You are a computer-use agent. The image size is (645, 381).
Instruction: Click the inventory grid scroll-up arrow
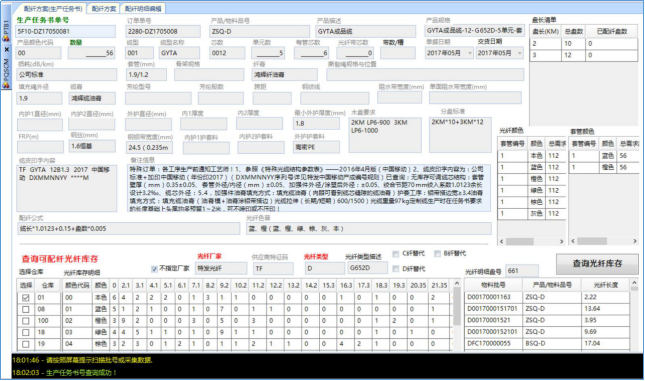[x=457, y=283]
